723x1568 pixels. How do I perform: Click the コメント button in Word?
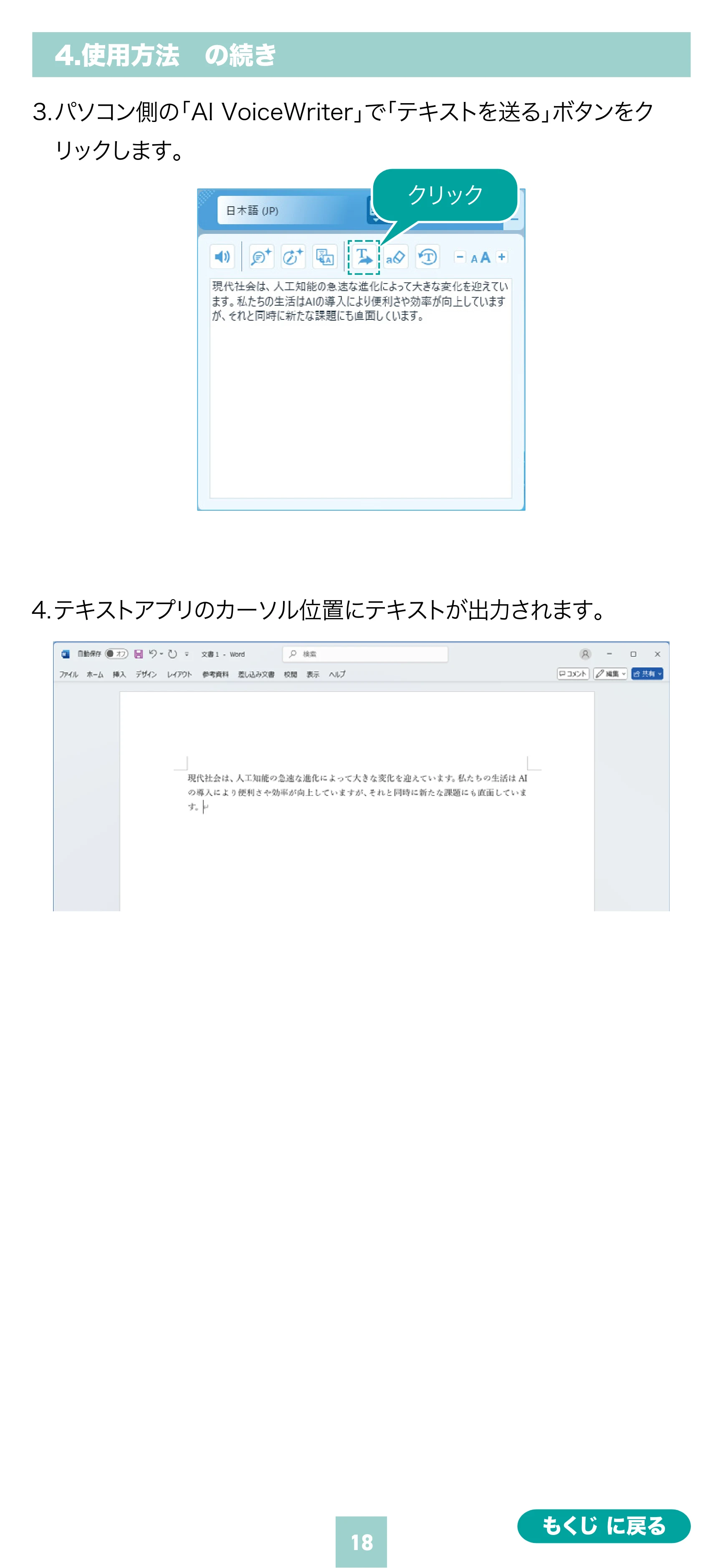point(573,674)
